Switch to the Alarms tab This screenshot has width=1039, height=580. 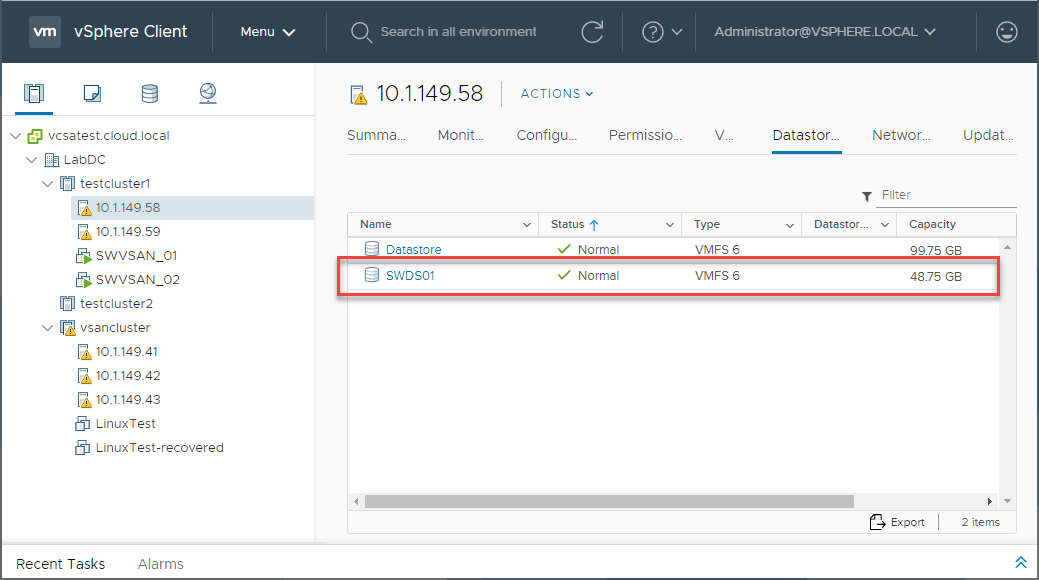pyautogui.click(x=160, y=564)
